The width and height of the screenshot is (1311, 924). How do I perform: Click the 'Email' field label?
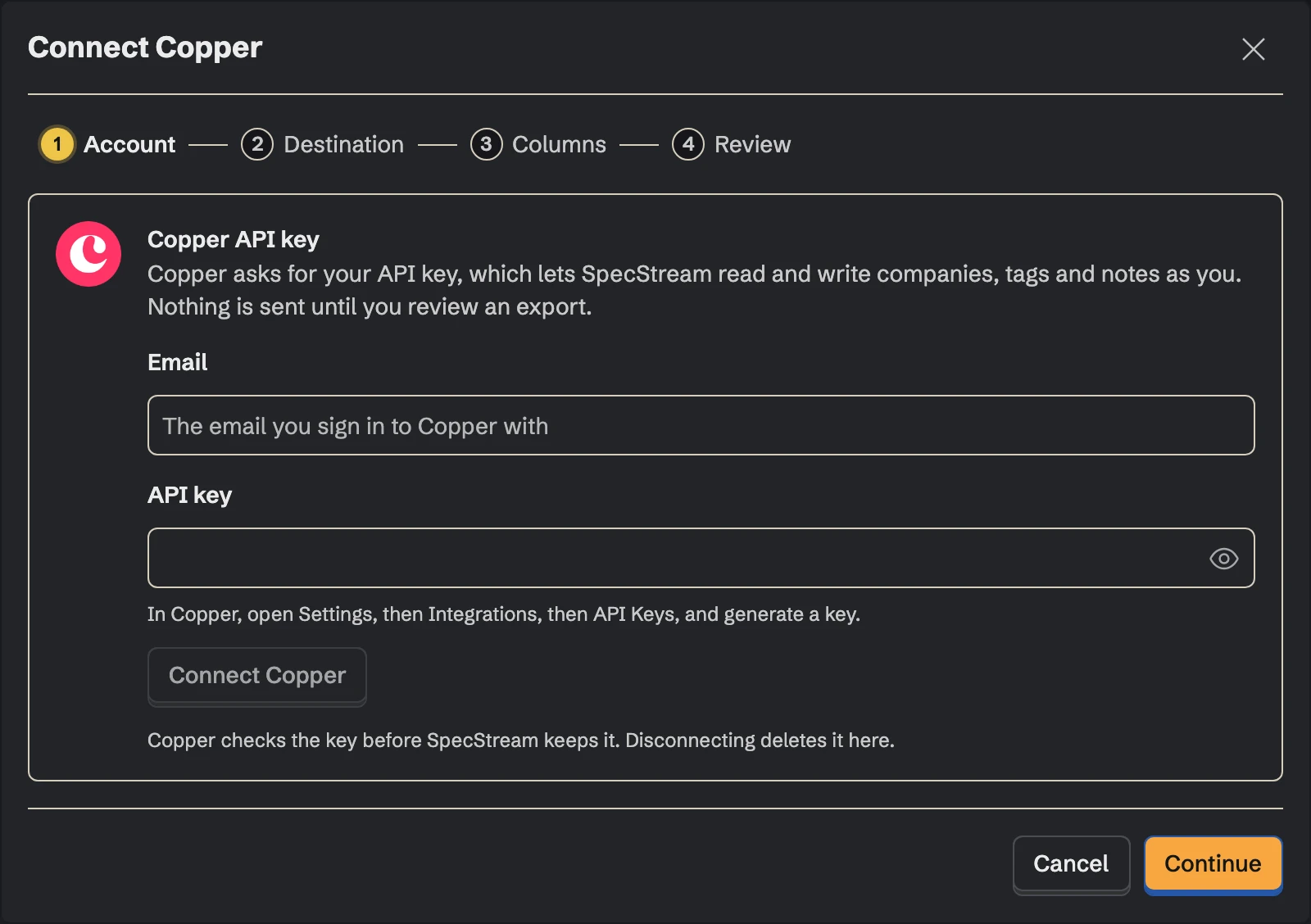tap(177, 362)
